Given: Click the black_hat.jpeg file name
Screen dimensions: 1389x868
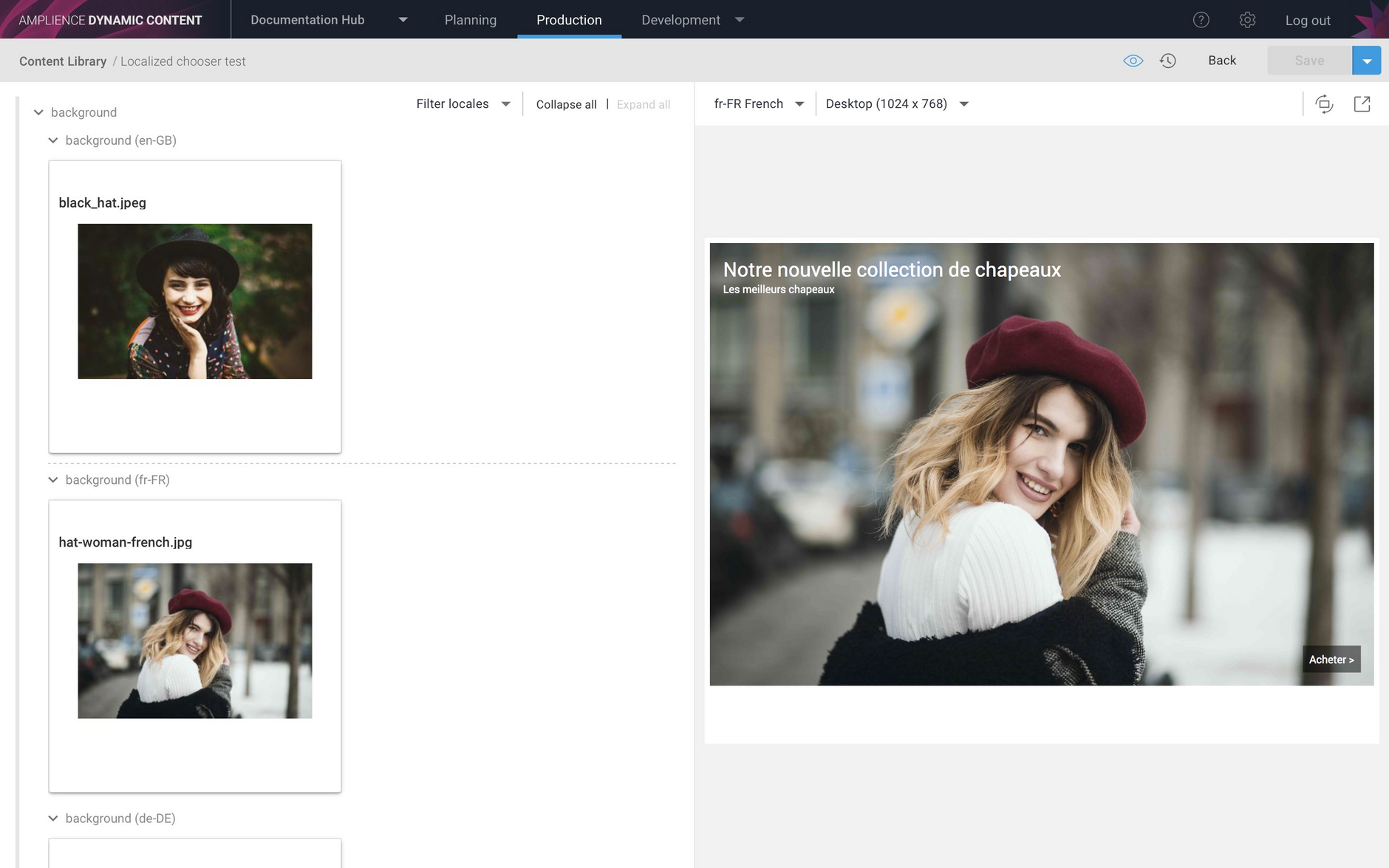Looking at the screenshot, I should click(x=103, y=202).
